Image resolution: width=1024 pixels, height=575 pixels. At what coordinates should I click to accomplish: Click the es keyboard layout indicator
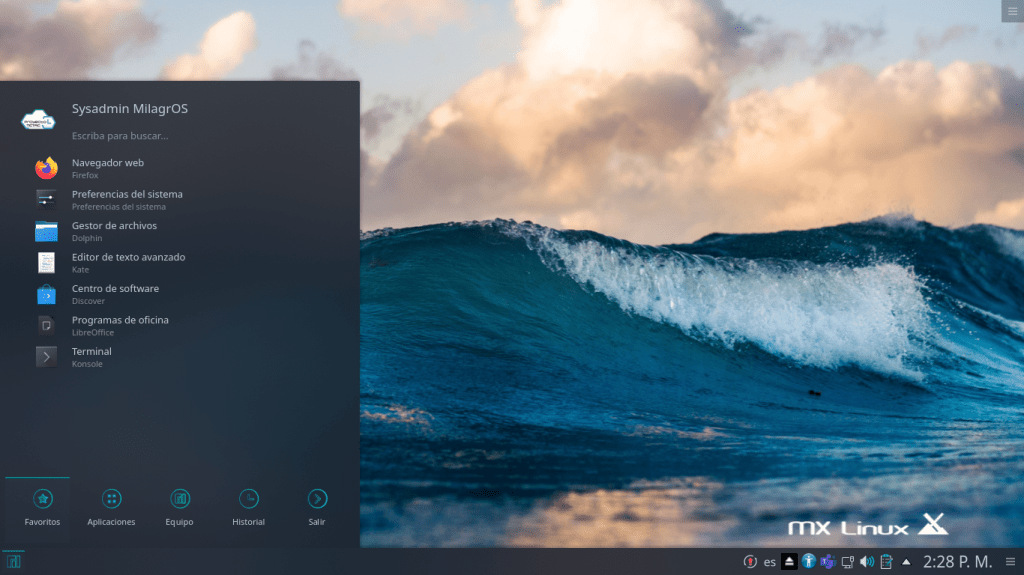tap(769, 562)
